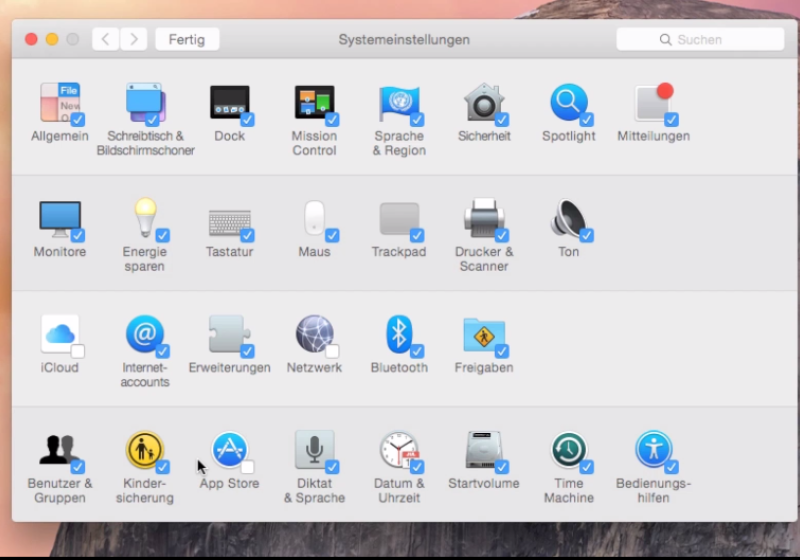800x560 pixels.
Task: Select the Time Machine icon
Action: point(568,450)
